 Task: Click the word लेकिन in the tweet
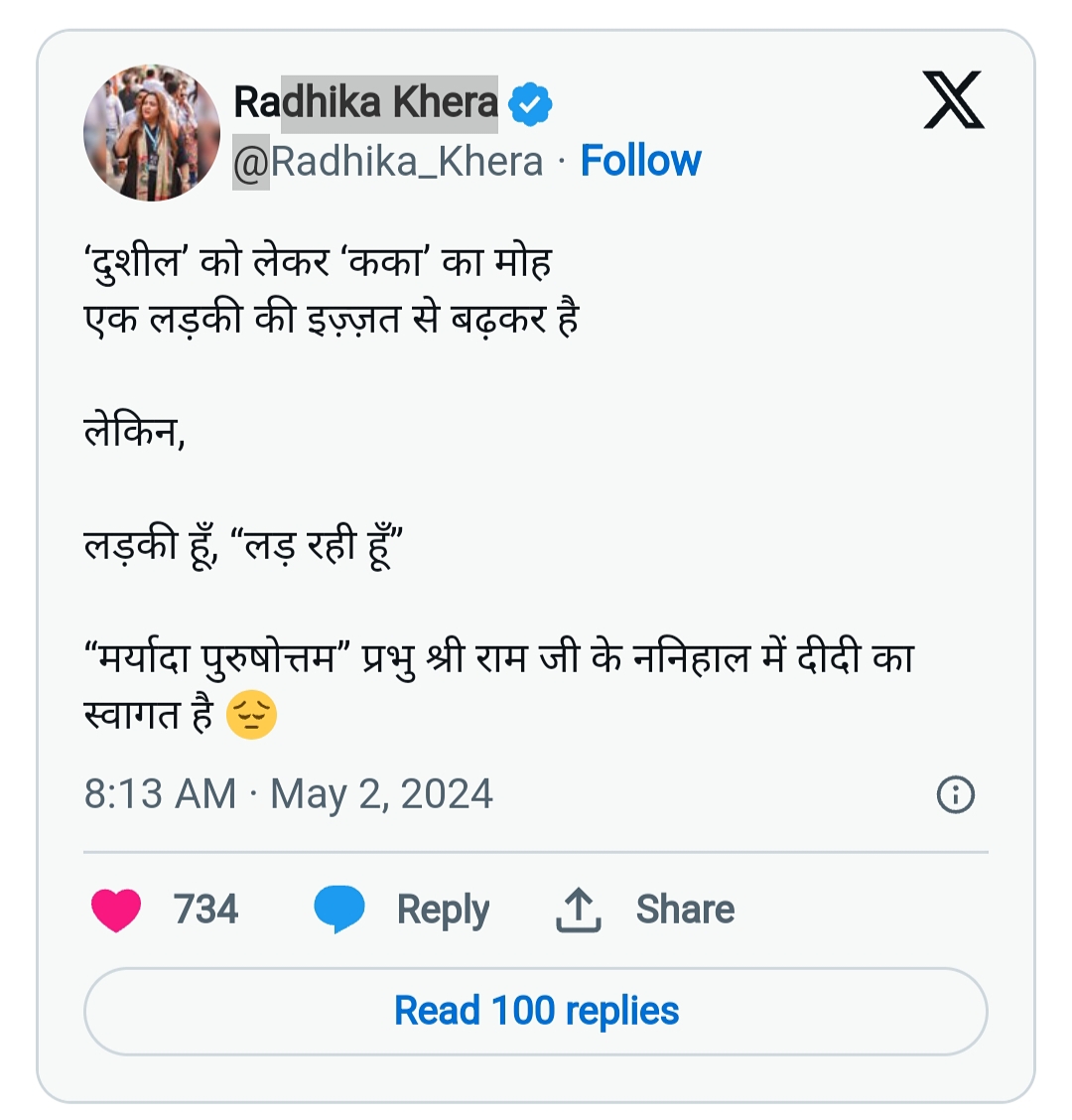[134, 433]
